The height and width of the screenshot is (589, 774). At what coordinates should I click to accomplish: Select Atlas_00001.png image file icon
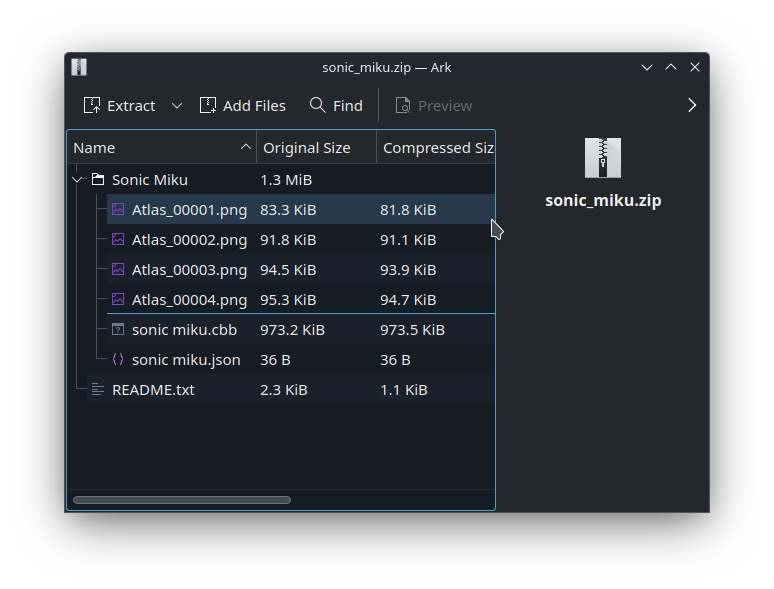point(118,210)
